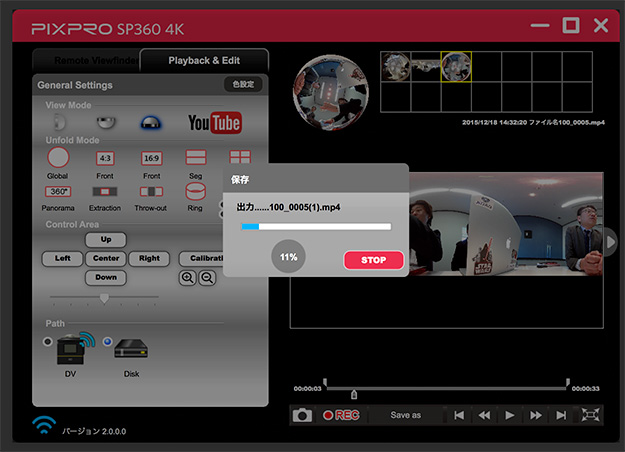Click the Control Area slider handle
Image resolution: width=625 pixels, height=452 pixels.
[x=105, y=298]
